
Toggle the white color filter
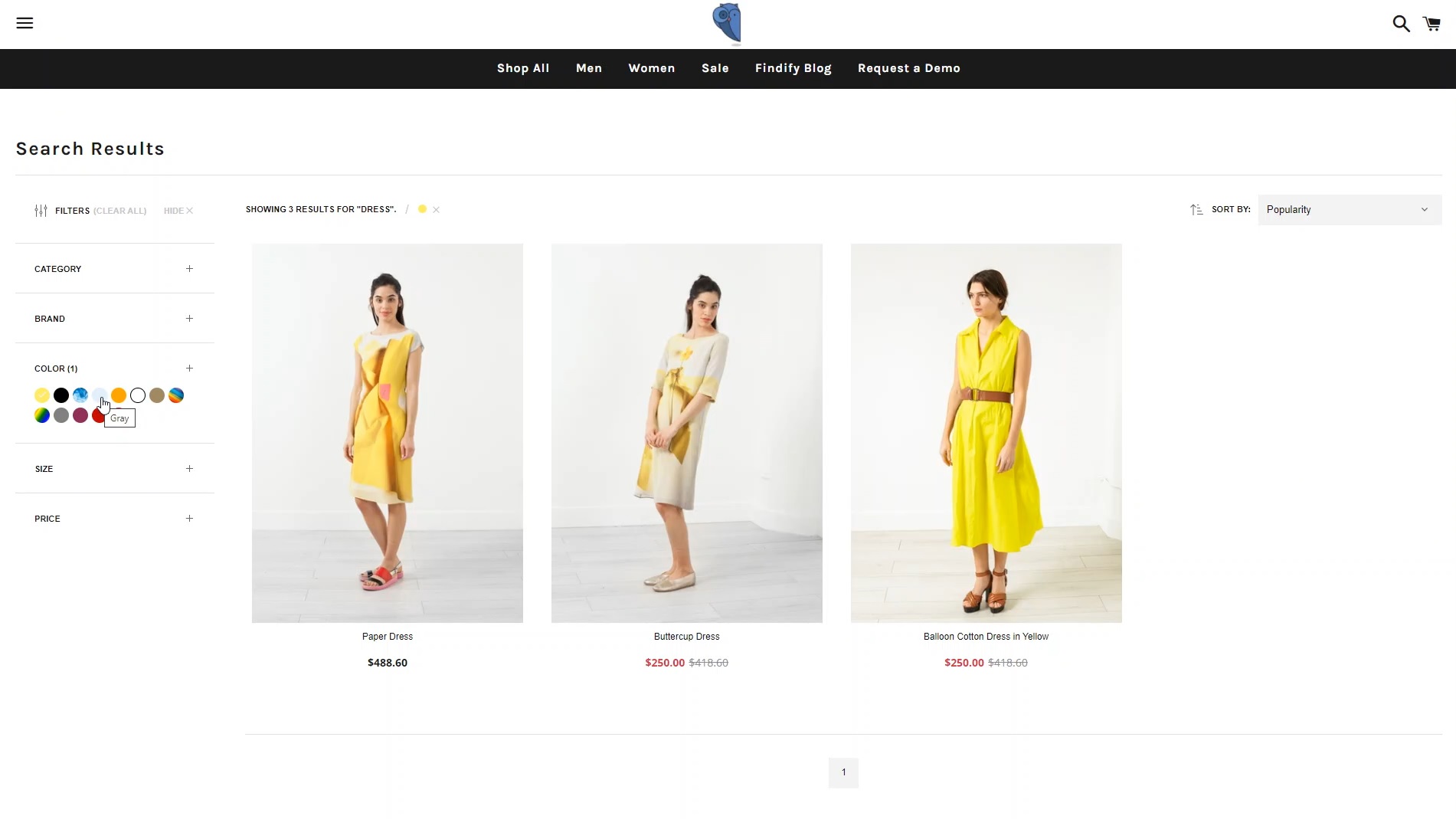[x=138, y=395]
